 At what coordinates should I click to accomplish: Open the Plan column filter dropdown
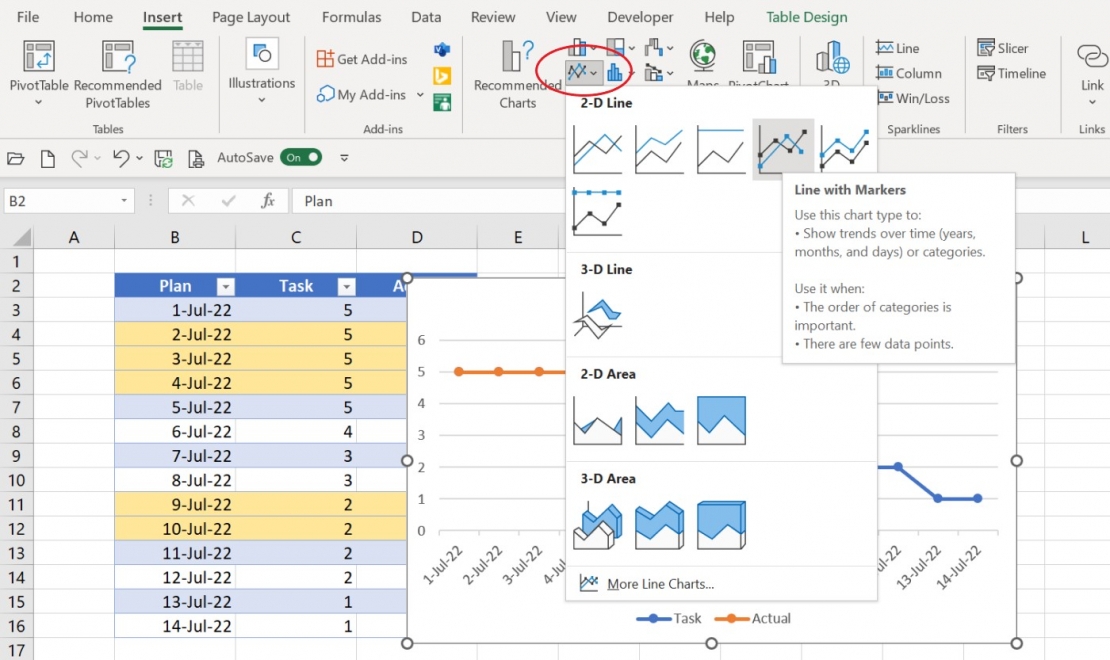point(226,285)
